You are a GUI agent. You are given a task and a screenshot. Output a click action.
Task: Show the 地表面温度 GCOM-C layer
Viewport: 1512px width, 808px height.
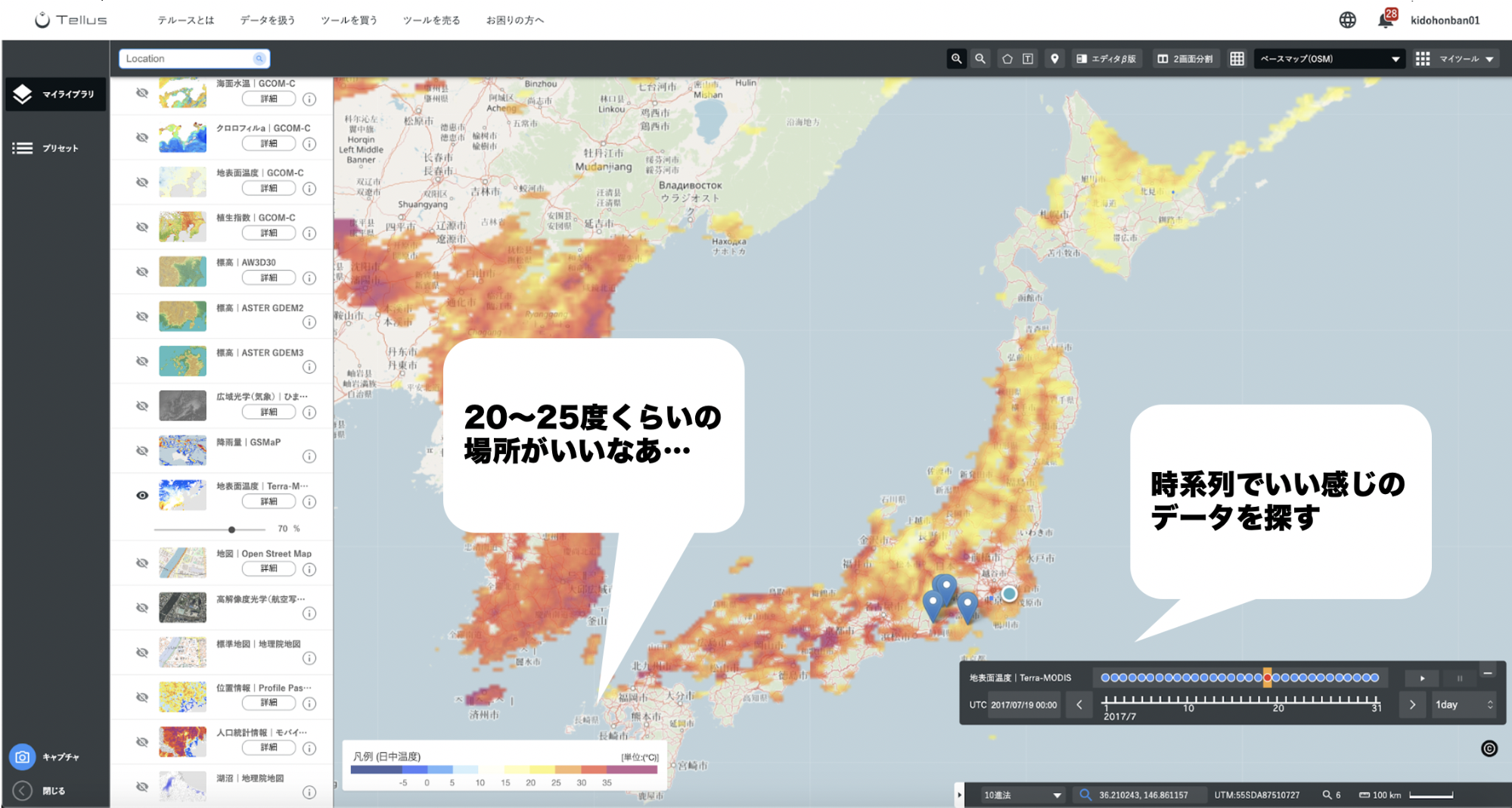coord(141,182)
